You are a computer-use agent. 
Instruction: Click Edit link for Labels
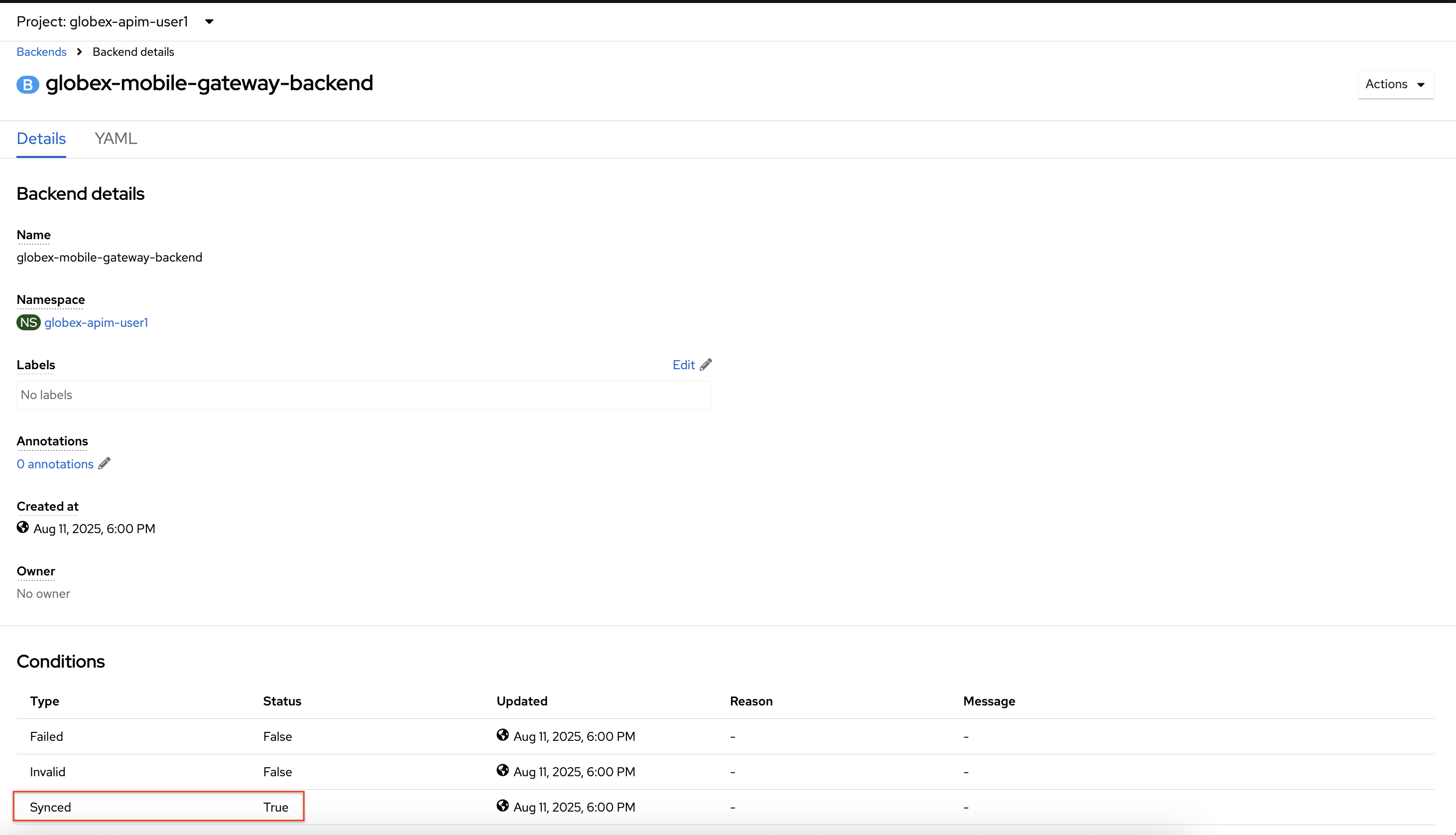pyautogui.click(x=684, y=365)
